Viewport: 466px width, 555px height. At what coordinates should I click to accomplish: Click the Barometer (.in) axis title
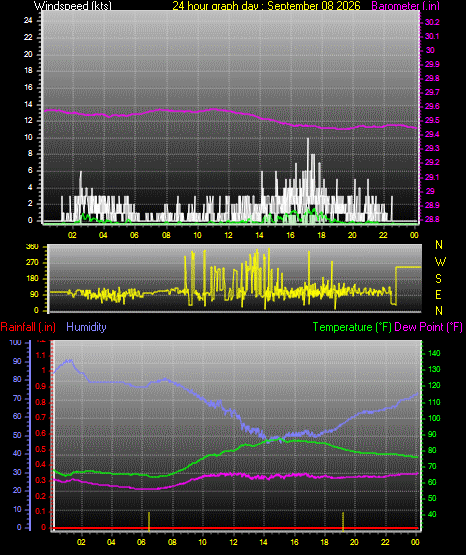(405, 5)
